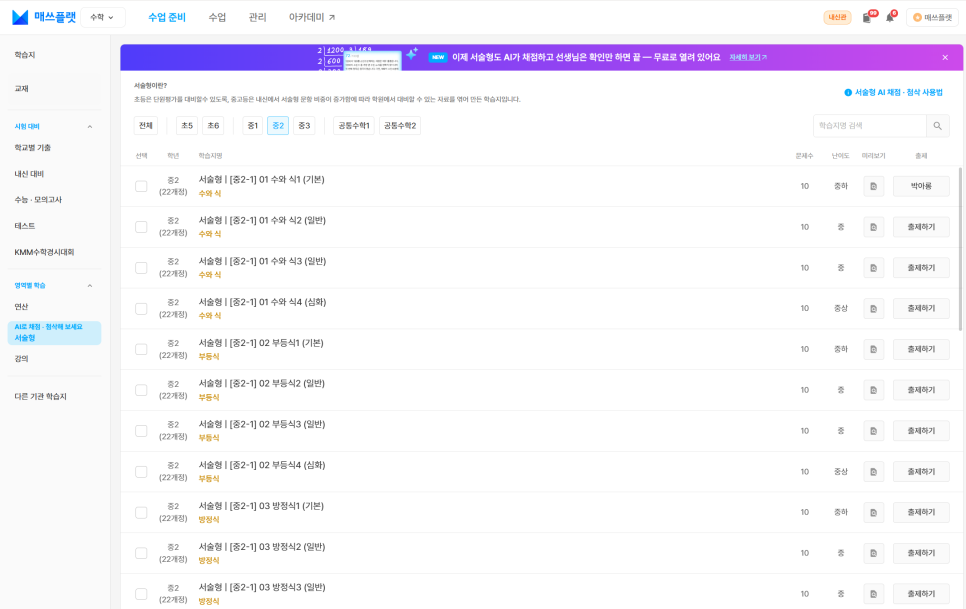Preview worksheet 03 방정식2 (일반)
This screenshot has height=609, width=966.
click(x=874, y=553)
